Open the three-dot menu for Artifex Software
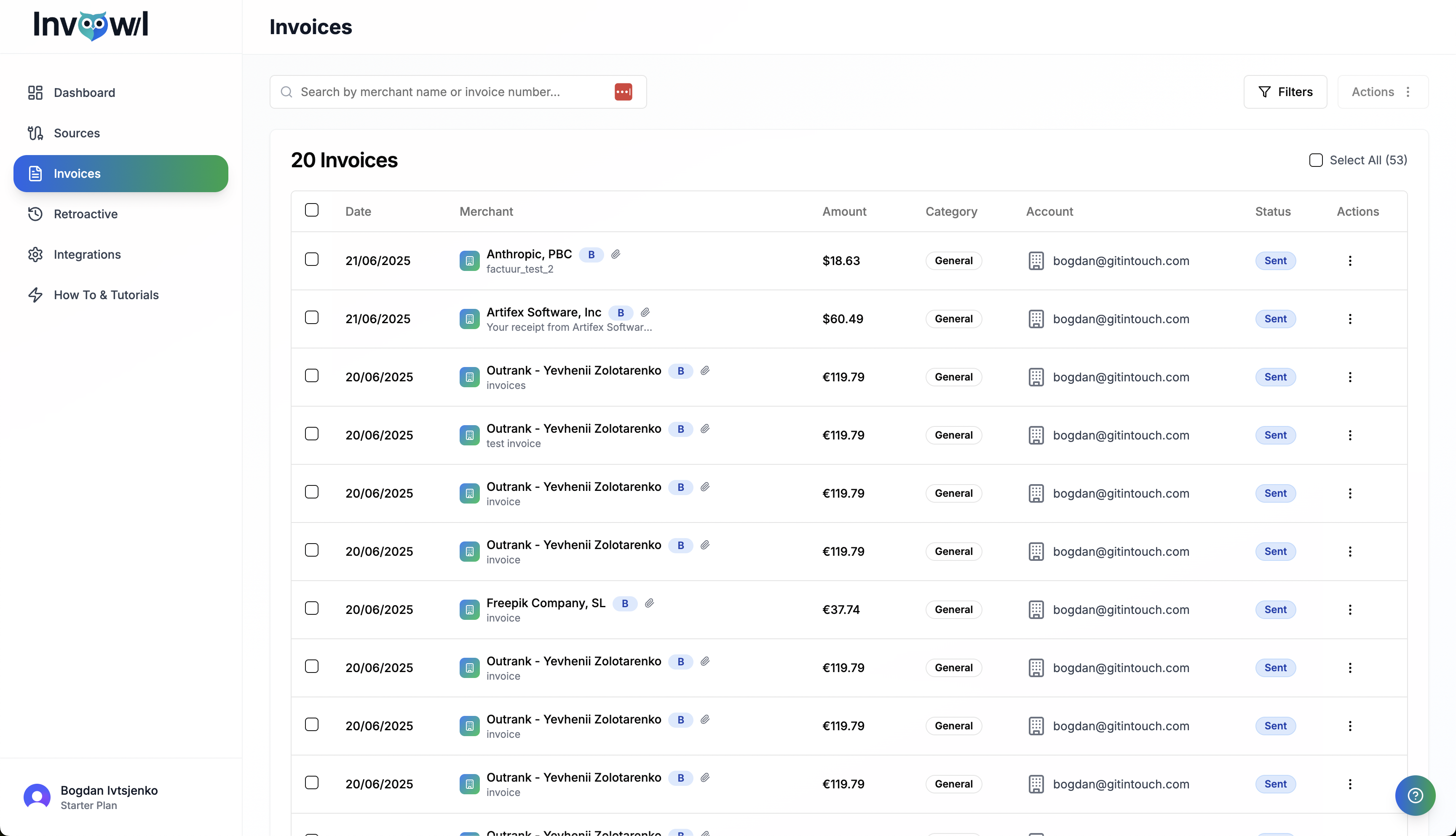1456x836 pixels. point(1350,319)
